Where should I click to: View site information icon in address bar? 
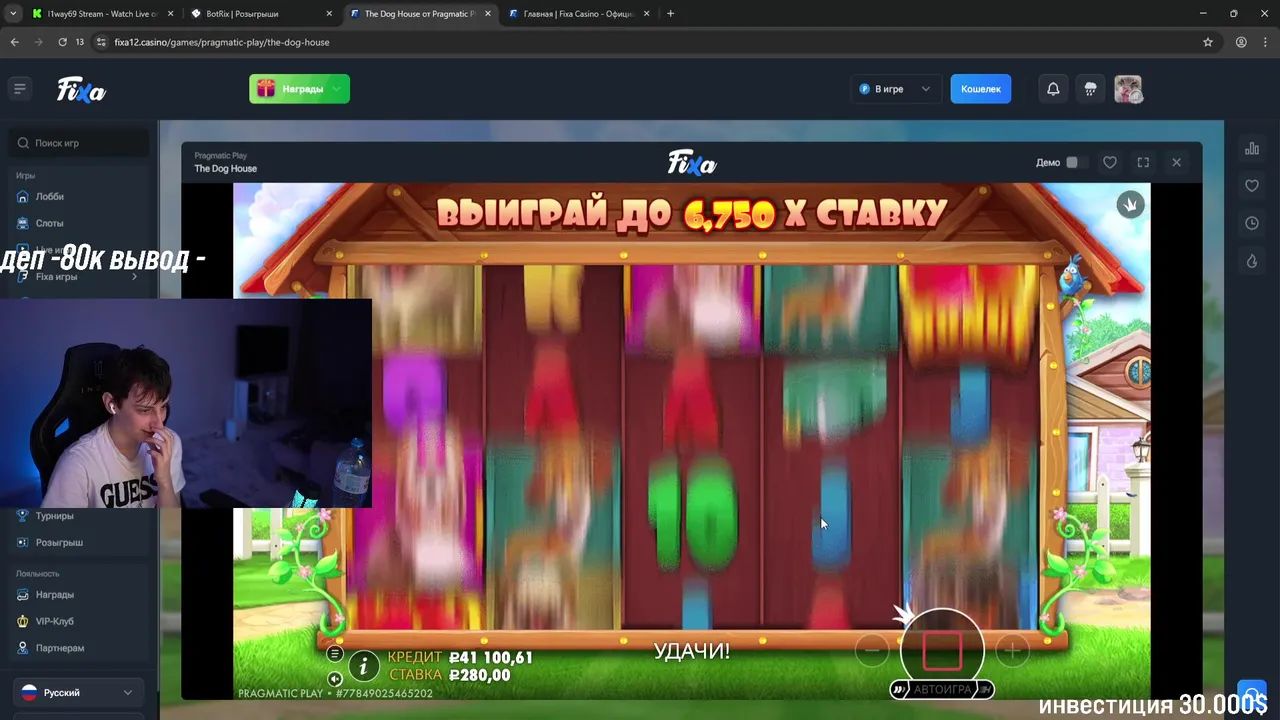[101, 42]
